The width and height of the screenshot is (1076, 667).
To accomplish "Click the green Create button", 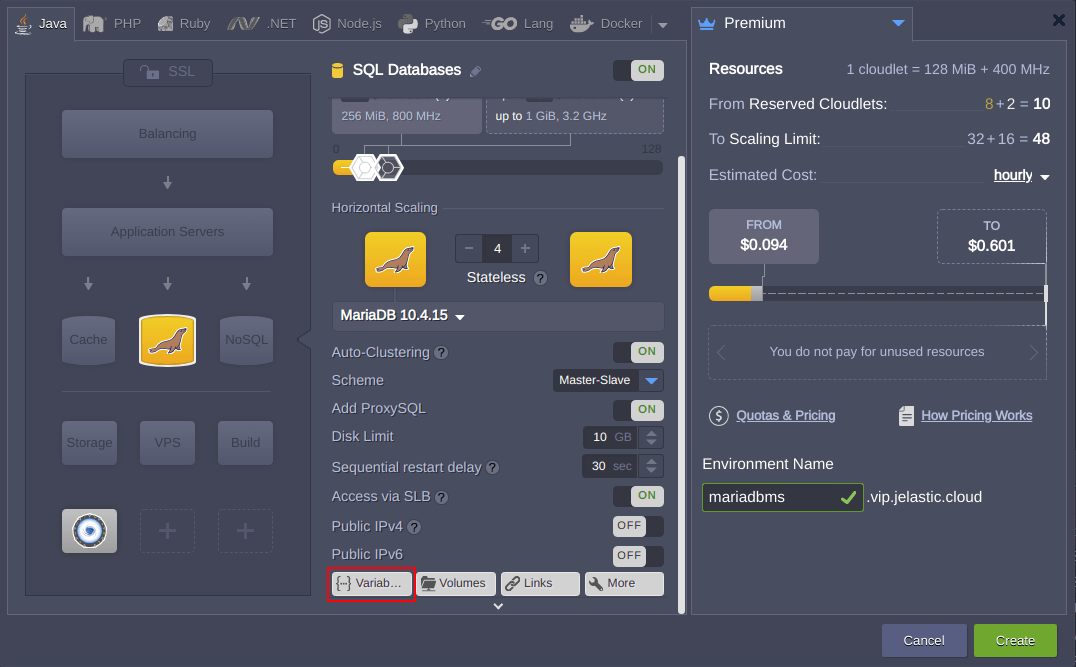I will 1015,640.
